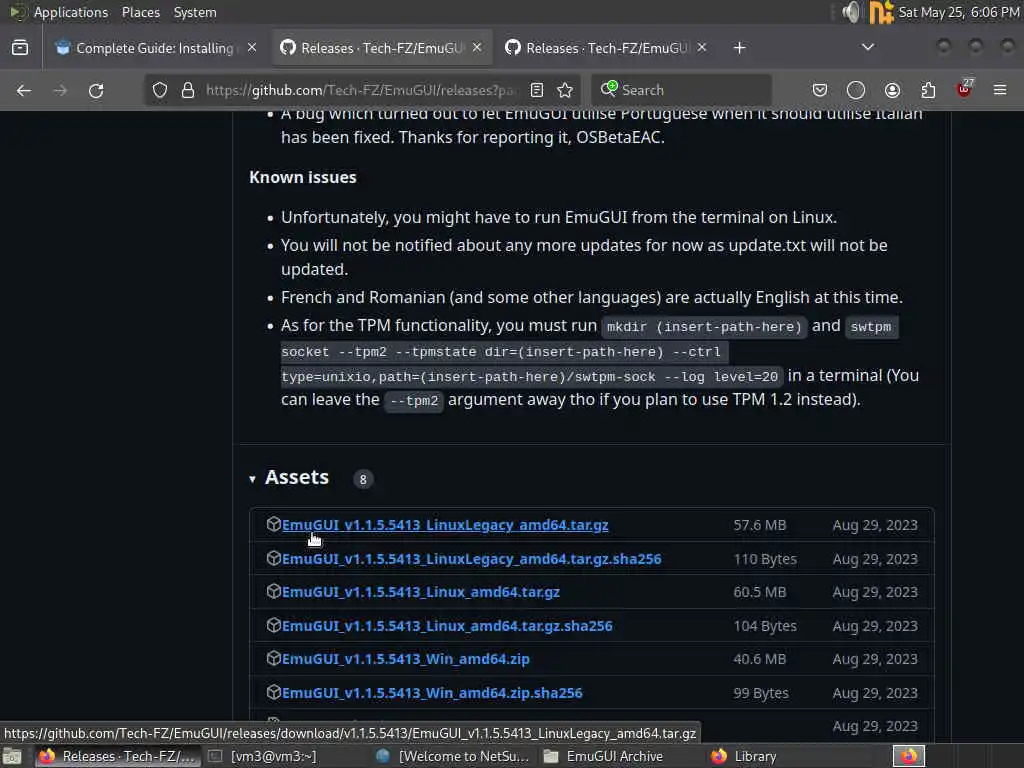
Task: Open Linux_amd64.tar.gz.sha256 checksum link
Action: pos(447,626)
